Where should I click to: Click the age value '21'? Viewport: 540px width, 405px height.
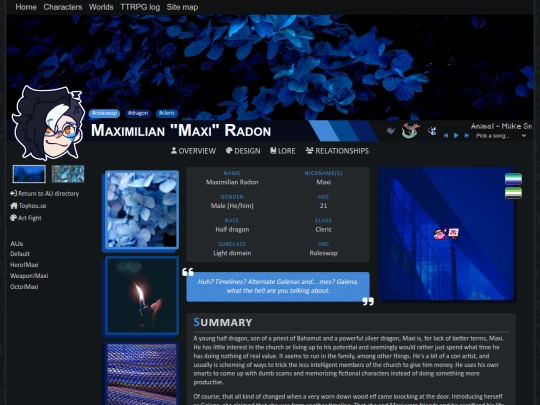(x=323, y=206)
